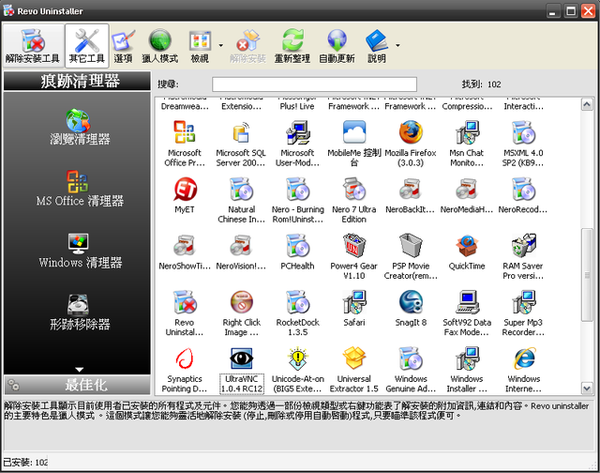Activate 獵人模式 hunter mode
The image size is (600, 473).
coord(160,46)
